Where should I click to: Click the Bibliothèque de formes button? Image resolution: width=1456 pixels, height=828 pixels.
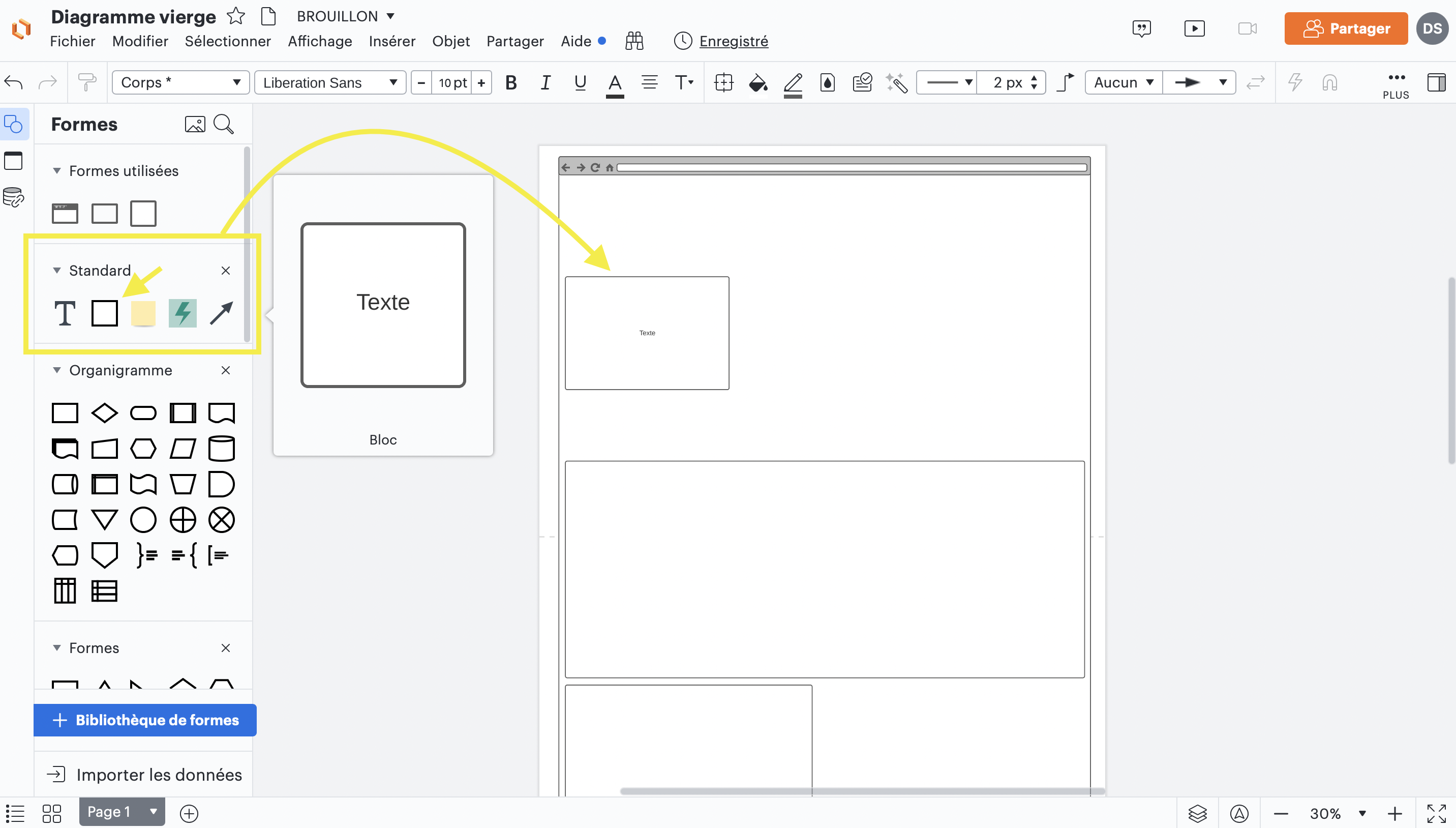click(145, 720)
